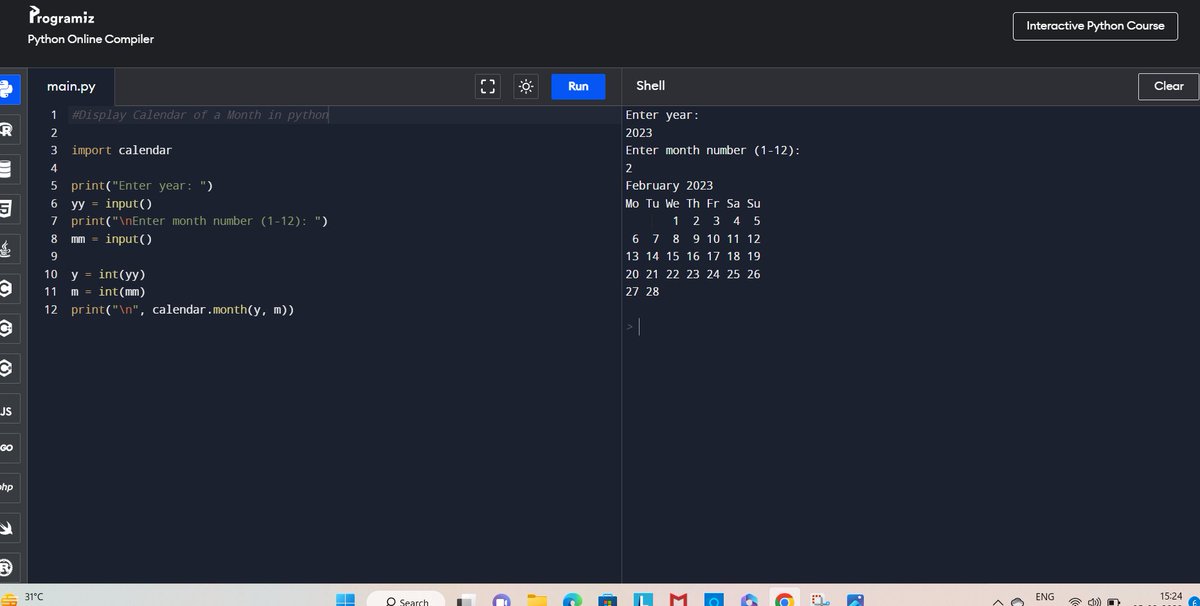
Task: Click the 'Enter month number' print line in editor
Action: point(200,221)
